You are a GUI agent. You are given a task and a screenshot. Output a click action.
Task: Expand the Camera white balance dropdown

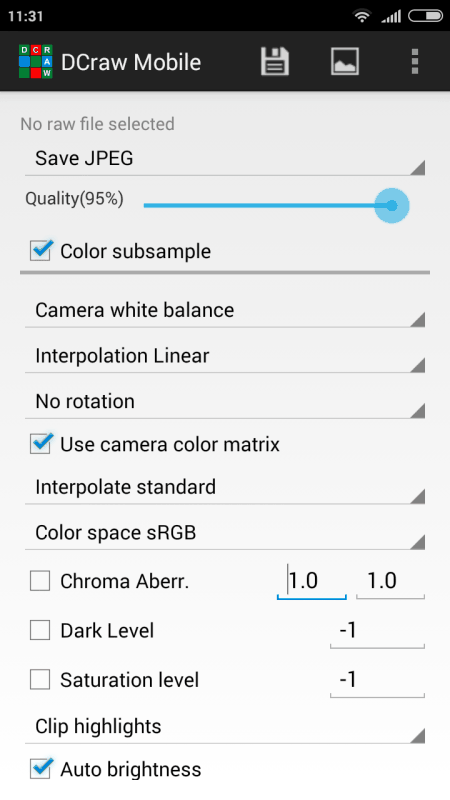pos(225,311)
